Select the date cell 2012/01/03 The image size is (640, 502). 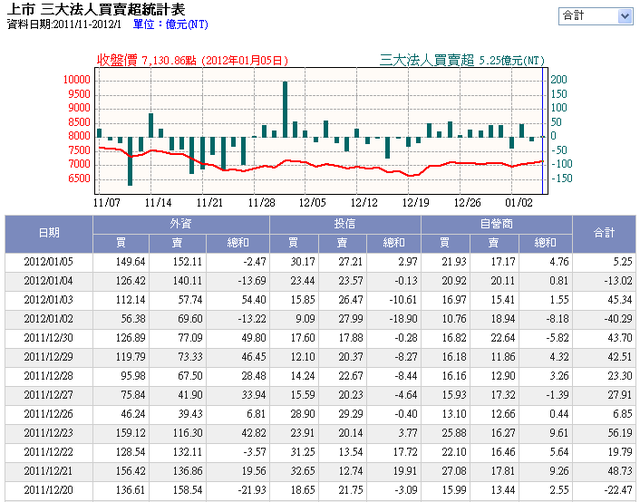[49, 300]
